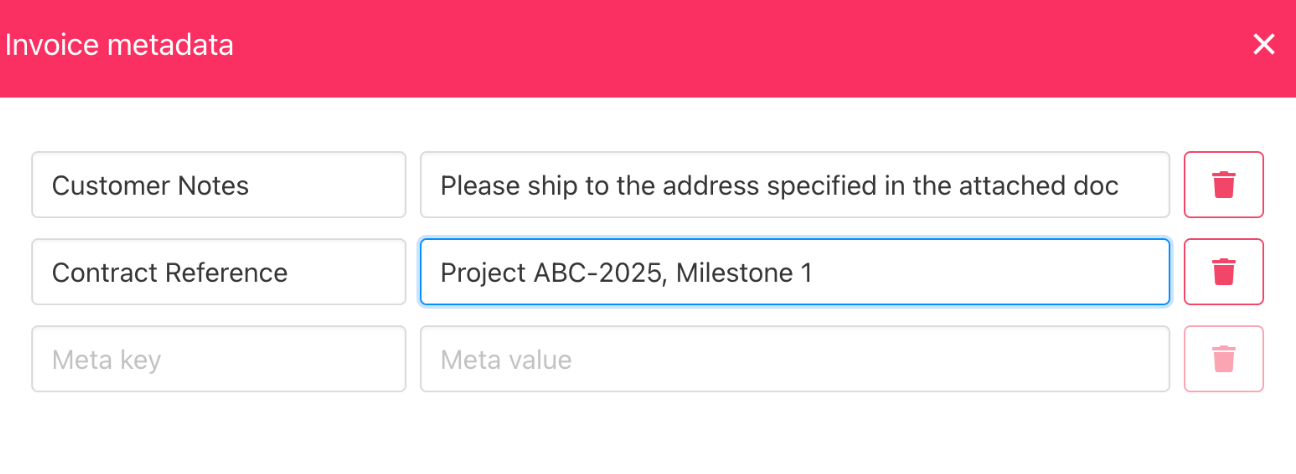Close the Invoice metadata dialog
1296x474 pixels.
coord(1264,44)
